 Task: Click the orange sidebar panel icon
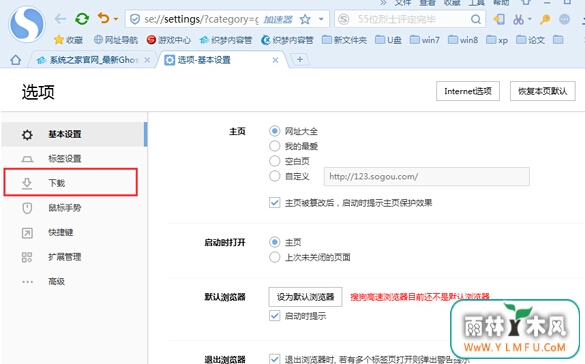click(x=499, y=19)
